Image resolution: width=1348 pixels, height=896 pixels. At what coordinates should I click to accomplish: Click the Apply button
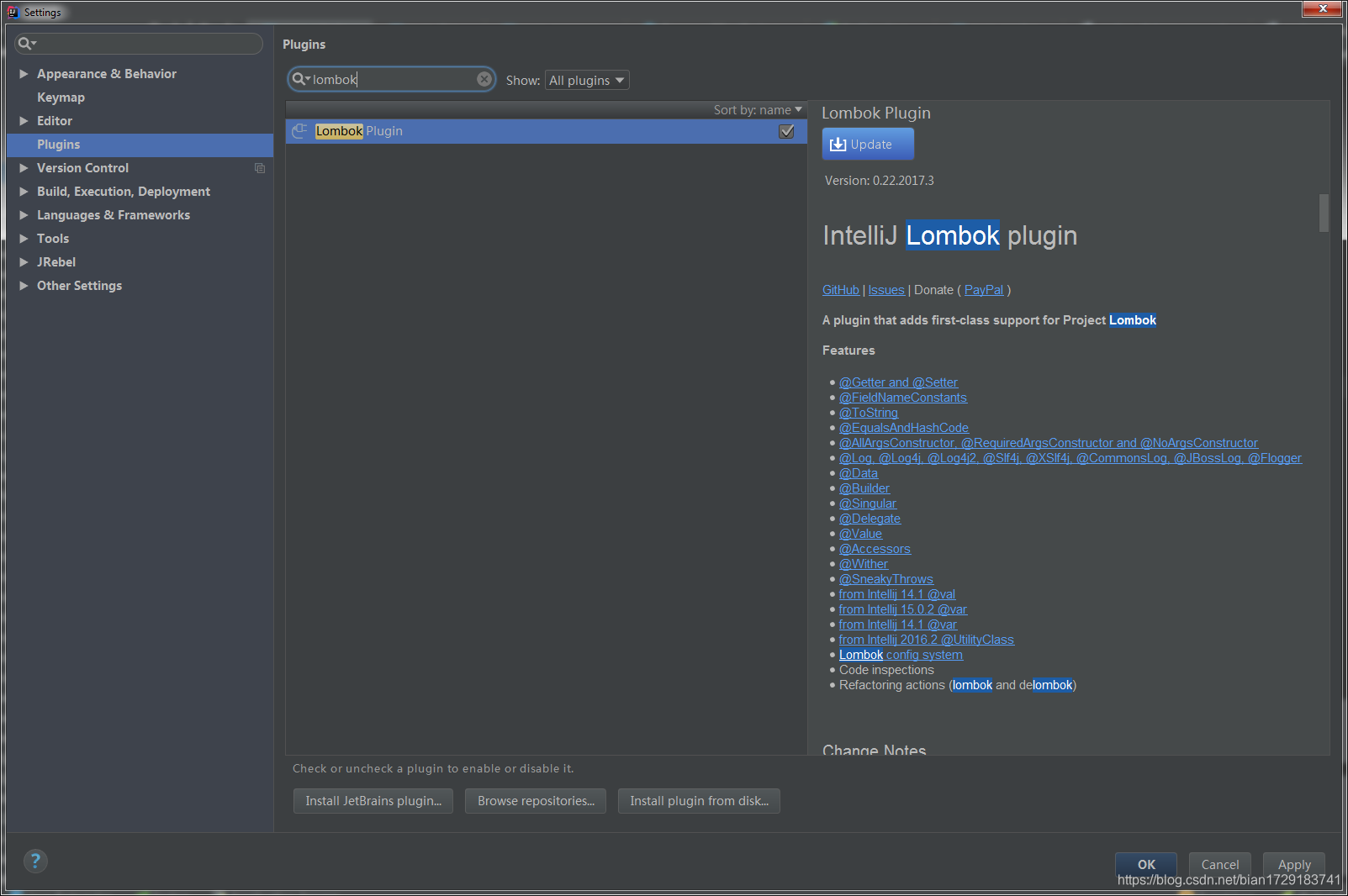tap(1293, 864)
